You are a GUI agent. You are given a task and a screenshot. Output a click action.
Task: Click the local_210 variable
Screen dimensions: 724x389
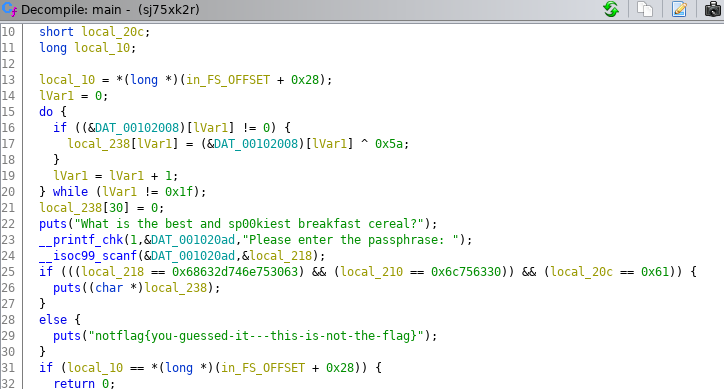(x=372, y=272)
